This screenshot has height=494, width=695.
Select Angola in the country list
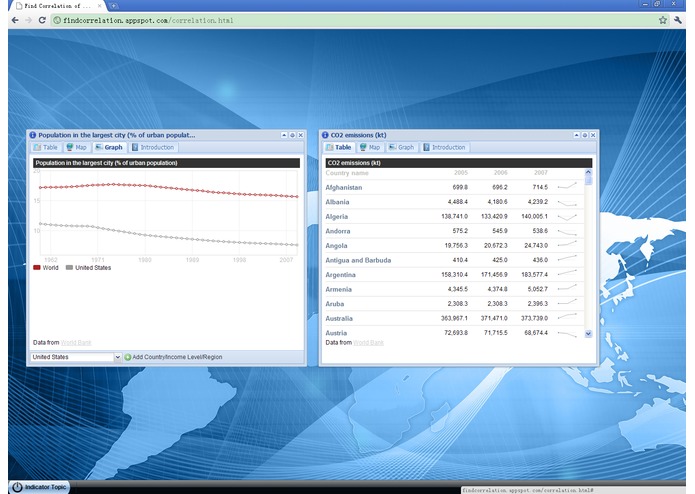point(336,246)
